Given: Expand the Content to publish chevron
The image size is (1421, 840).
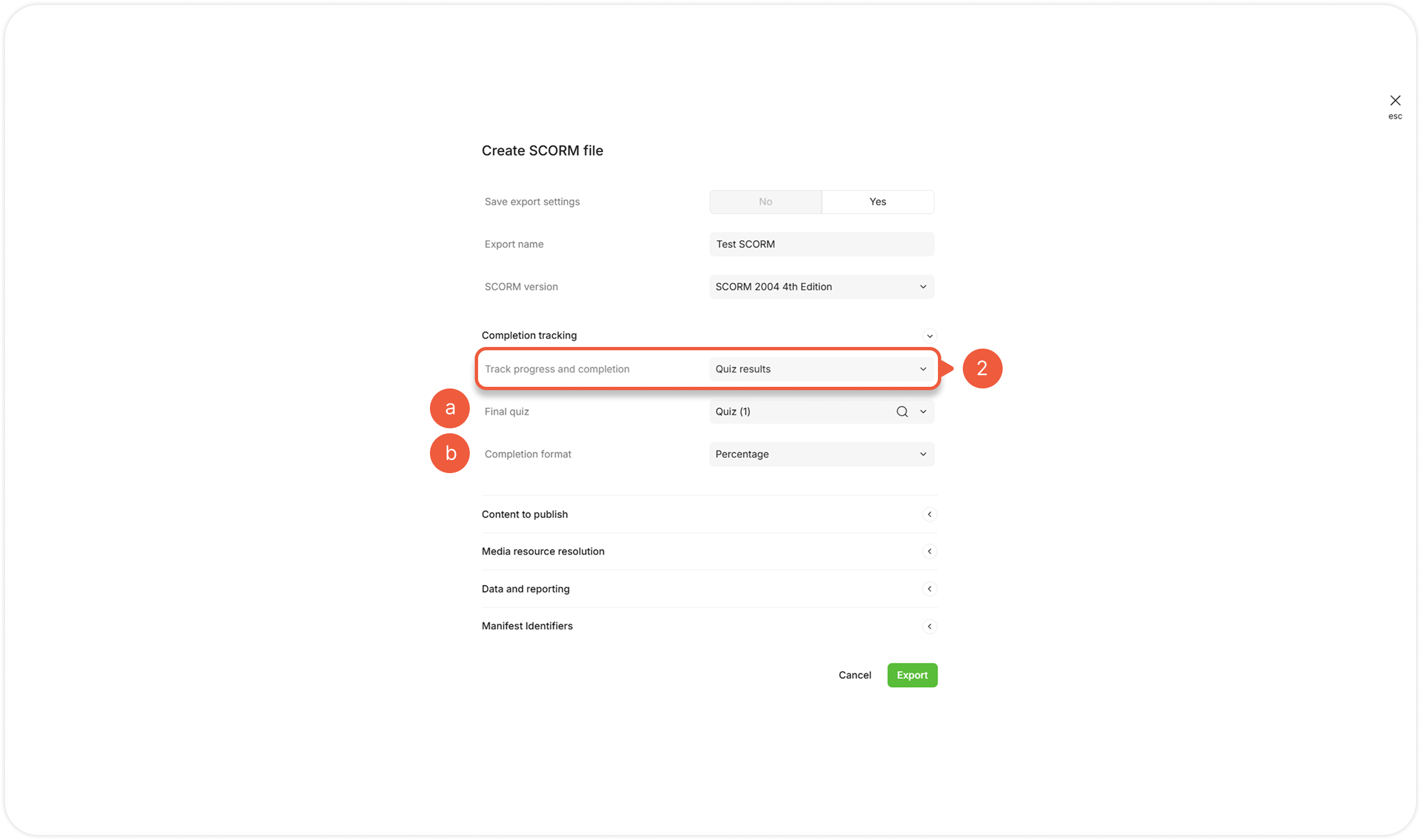Looking at the screenshot, I should [929, 515].
